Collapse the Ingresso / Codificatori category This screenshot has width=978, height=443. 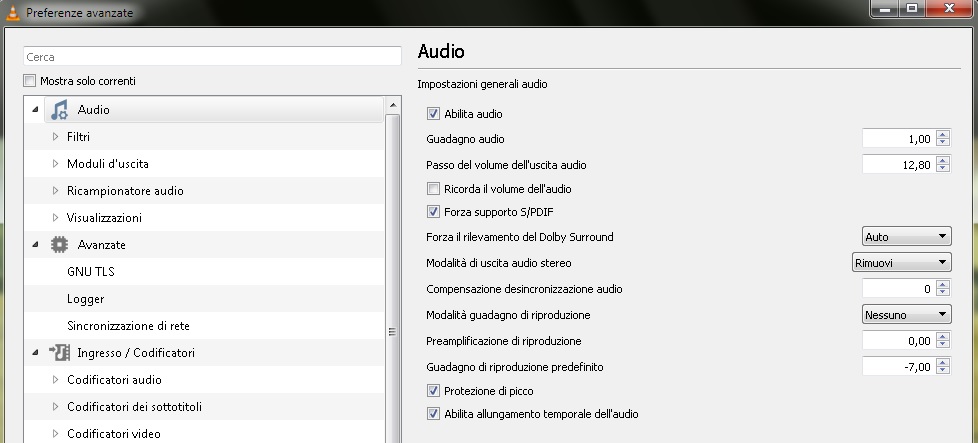35,353
